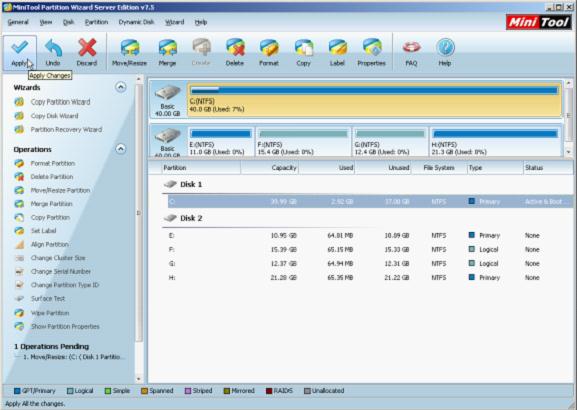Select the Move/Resize toolbar icon
Image resolution: width=577 pixels, height=410 pixels.
tap(130, 48)
